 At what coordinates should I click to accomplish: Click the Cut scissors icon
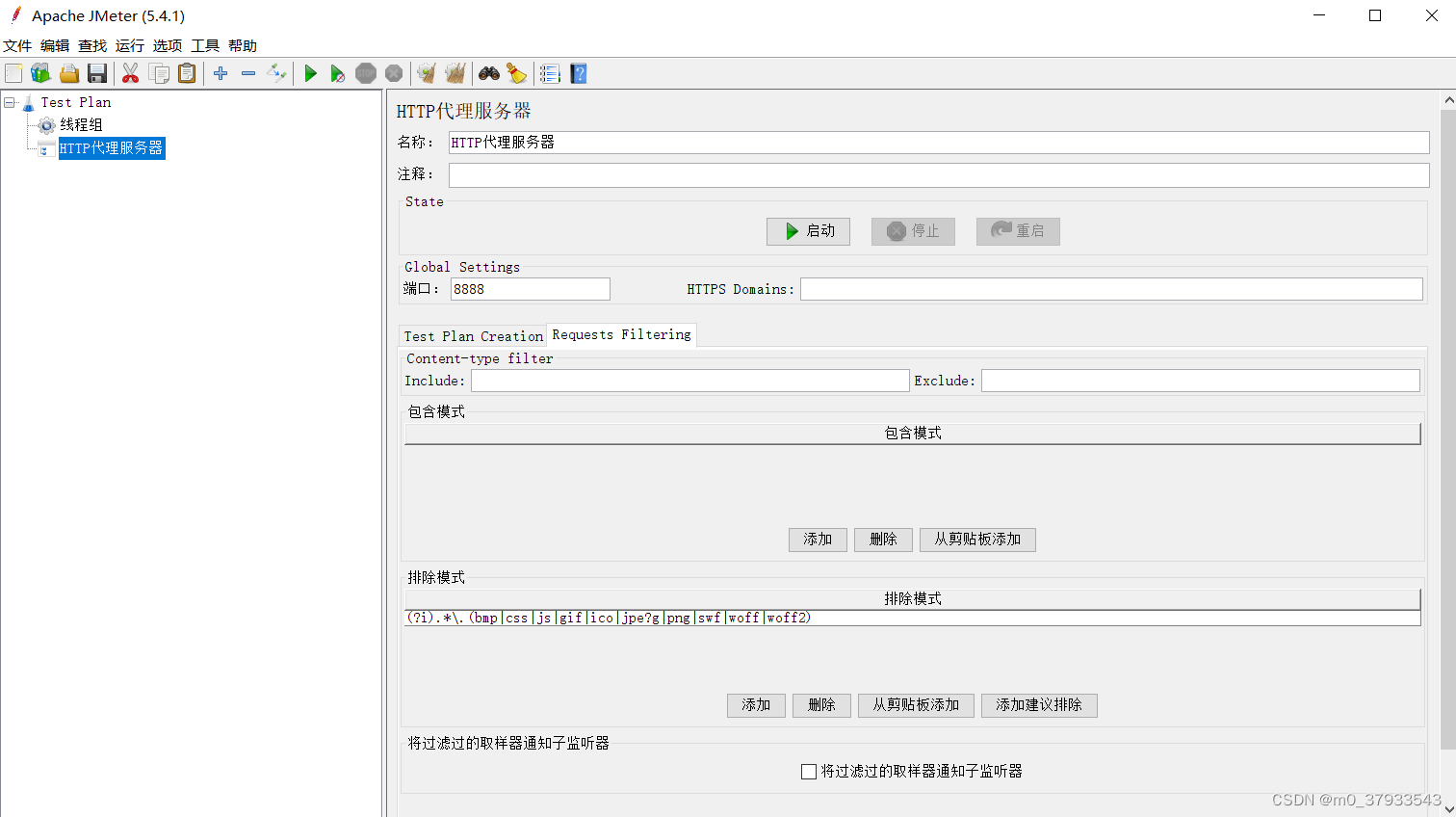[x=131, y=73]
